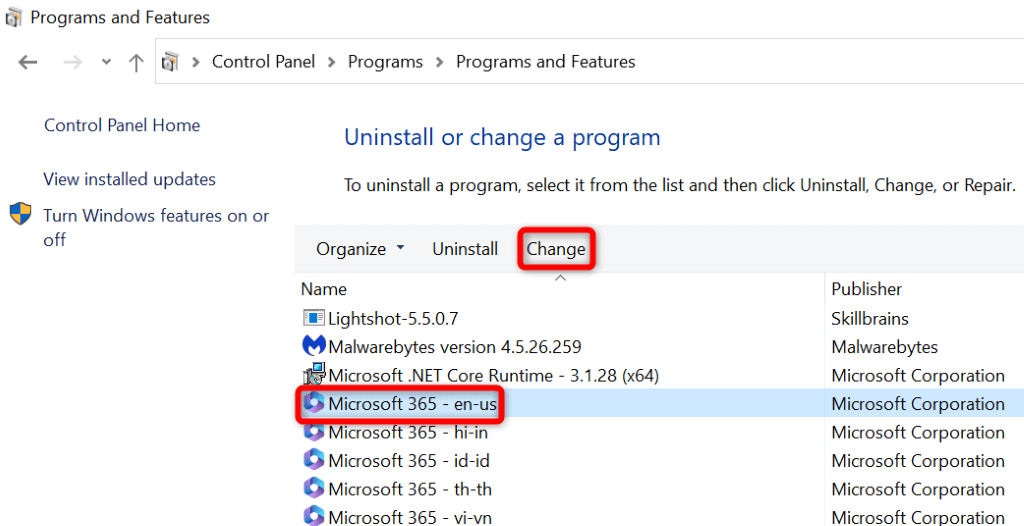The height and width of the screenshot is (526, 1024).
Task: Click the Malwarebytes program icon
Action: pyautogui.click(x=313, y=347)
